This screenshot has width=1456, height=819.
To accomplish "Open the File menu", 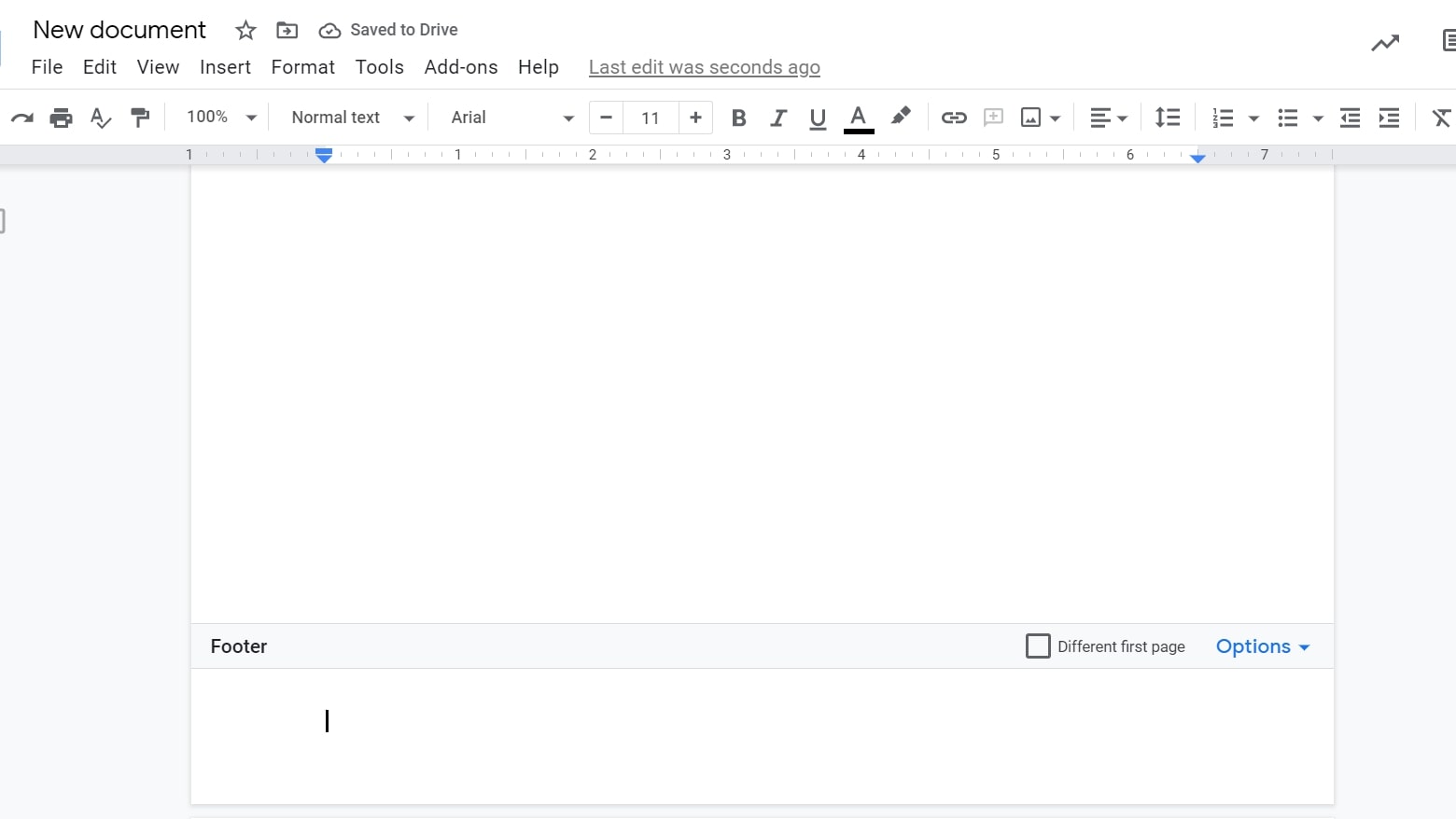I will point(47,67).
